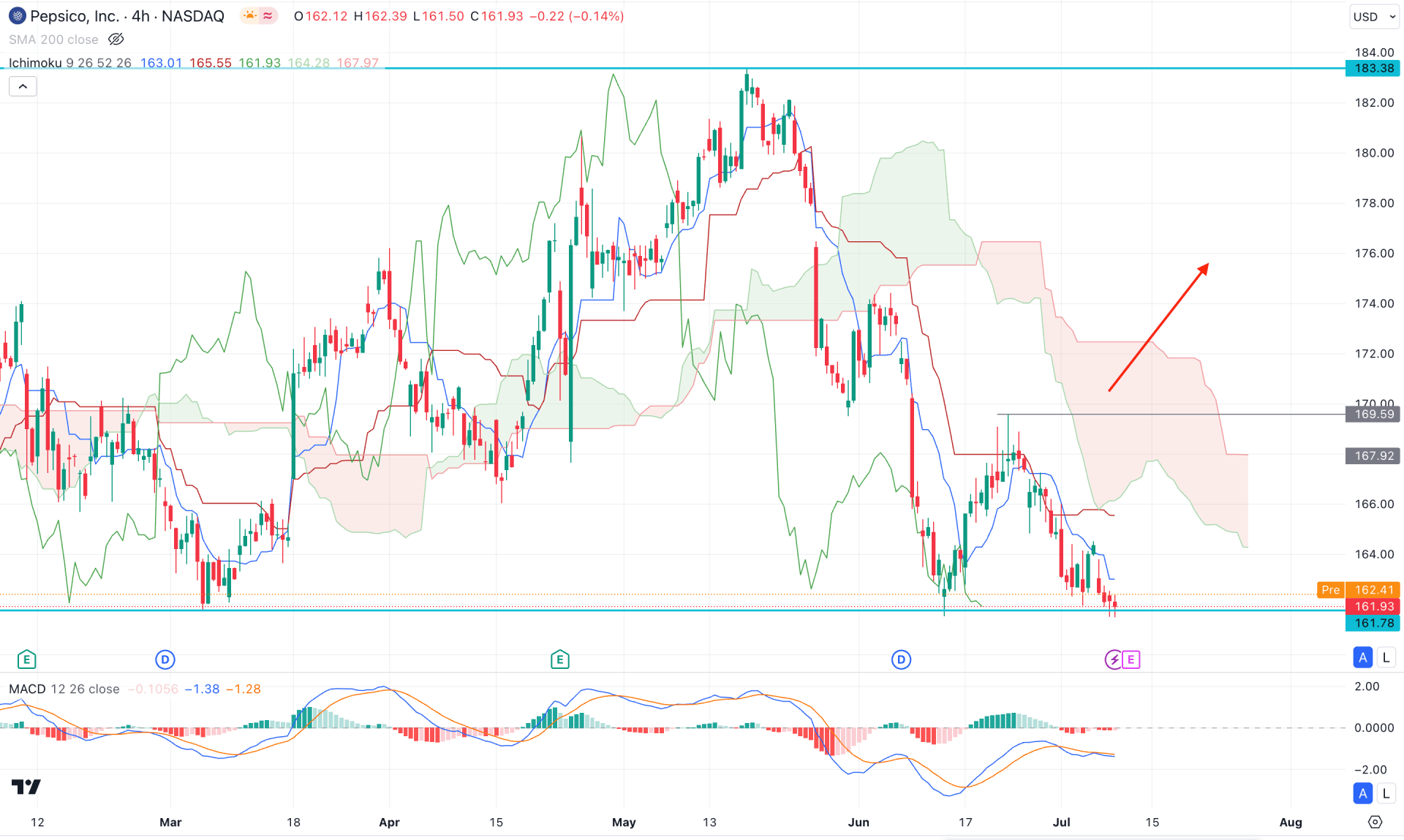Select the SMA 200 close indicator label

click(53, 39)
